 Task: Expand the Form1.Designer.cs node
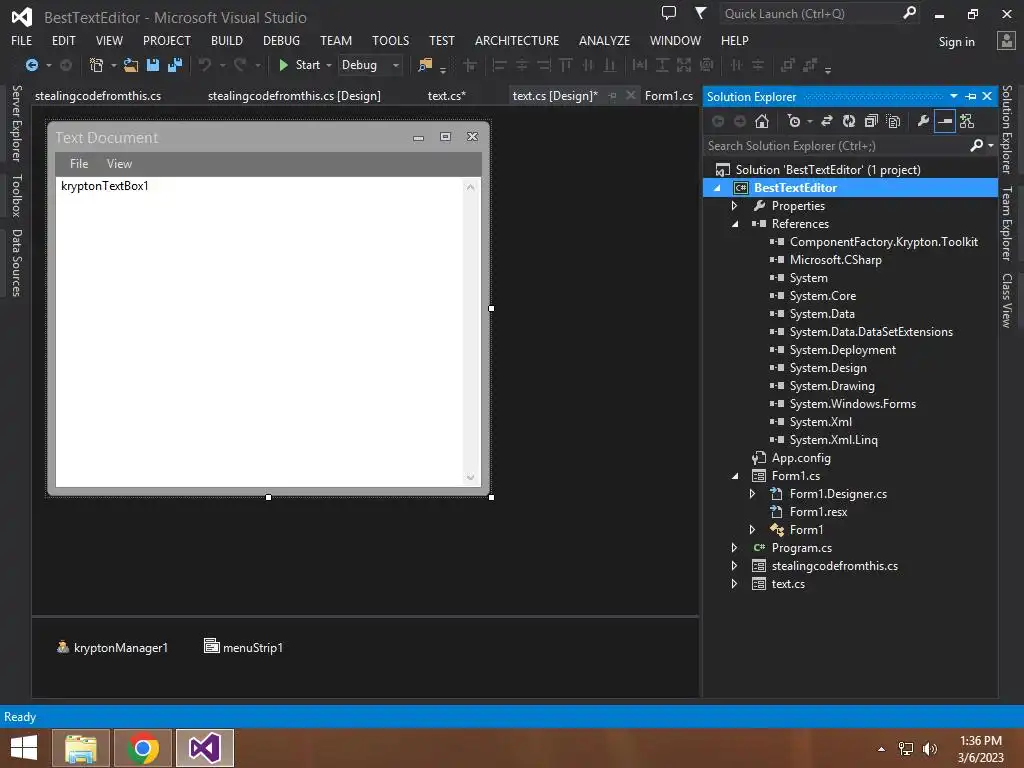point(752,494)
